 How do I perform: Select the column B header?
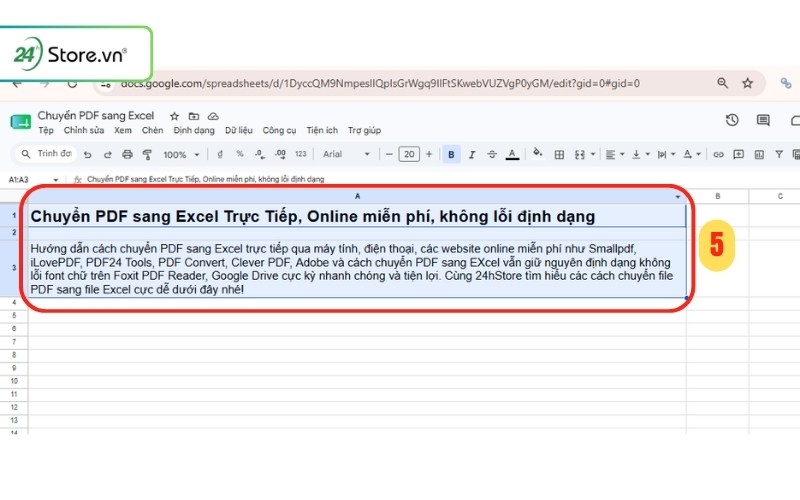(x=717, y=196)
